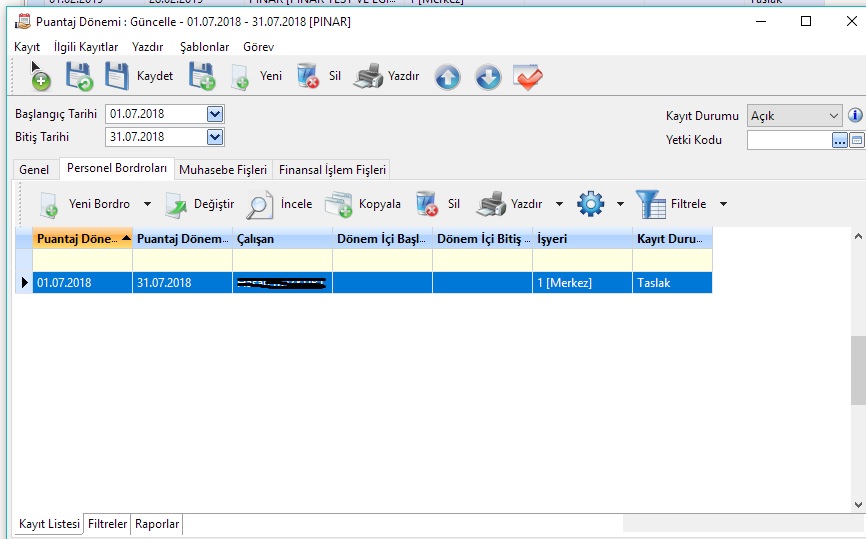Expand the Kayıt Durumu combo box
Screen dimensions: 866x539
[834, 116]
